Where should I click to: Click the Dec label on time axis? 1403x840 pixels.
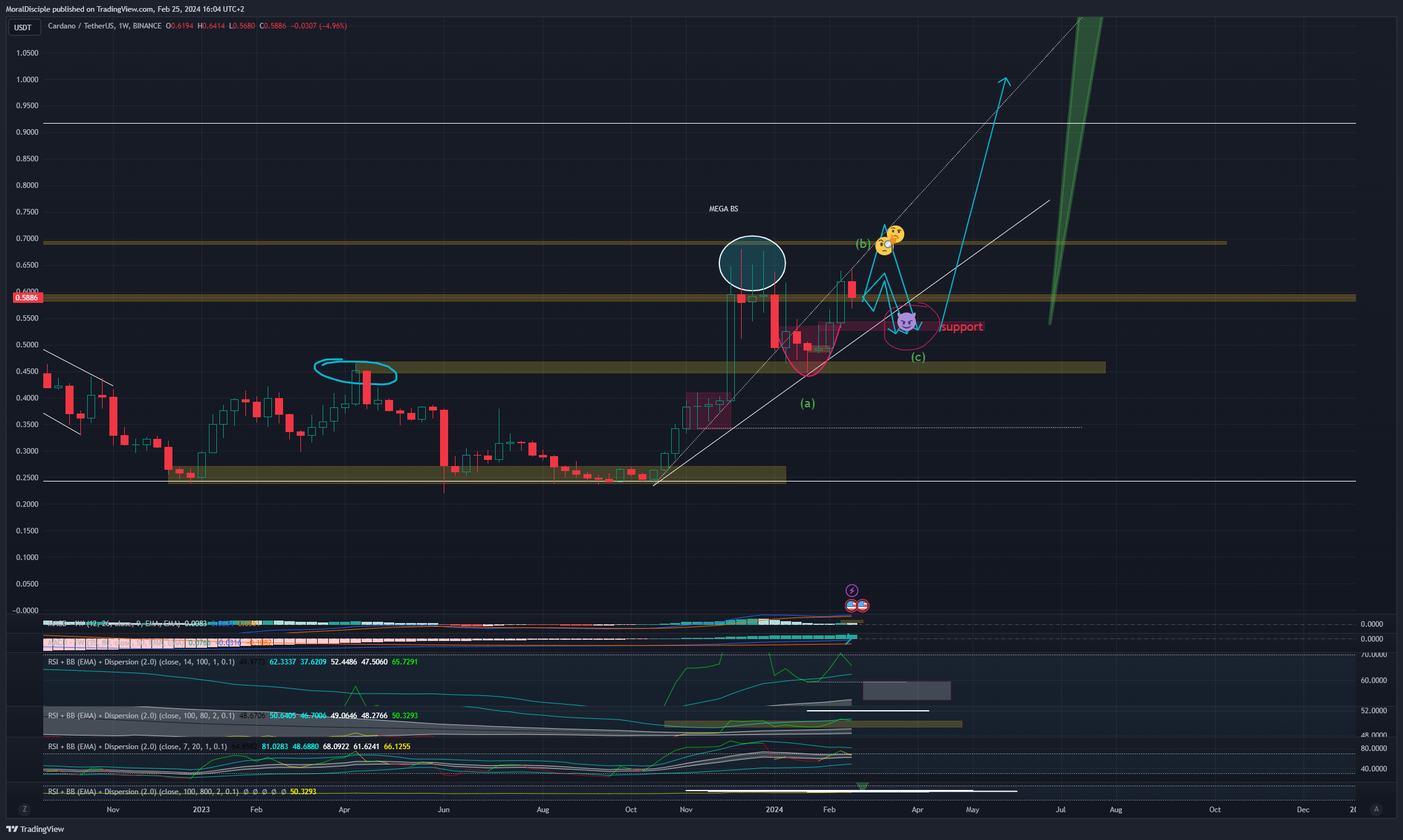[1303, 810]
